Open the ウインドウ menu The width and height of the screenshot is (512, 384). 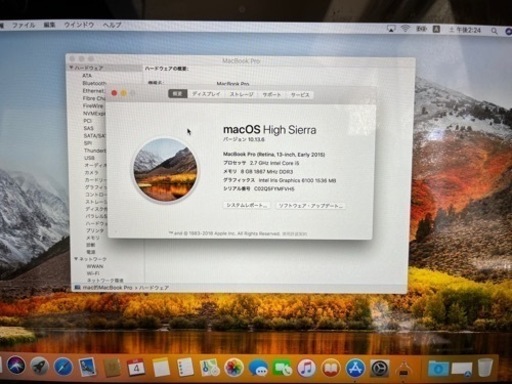(79, 25)
